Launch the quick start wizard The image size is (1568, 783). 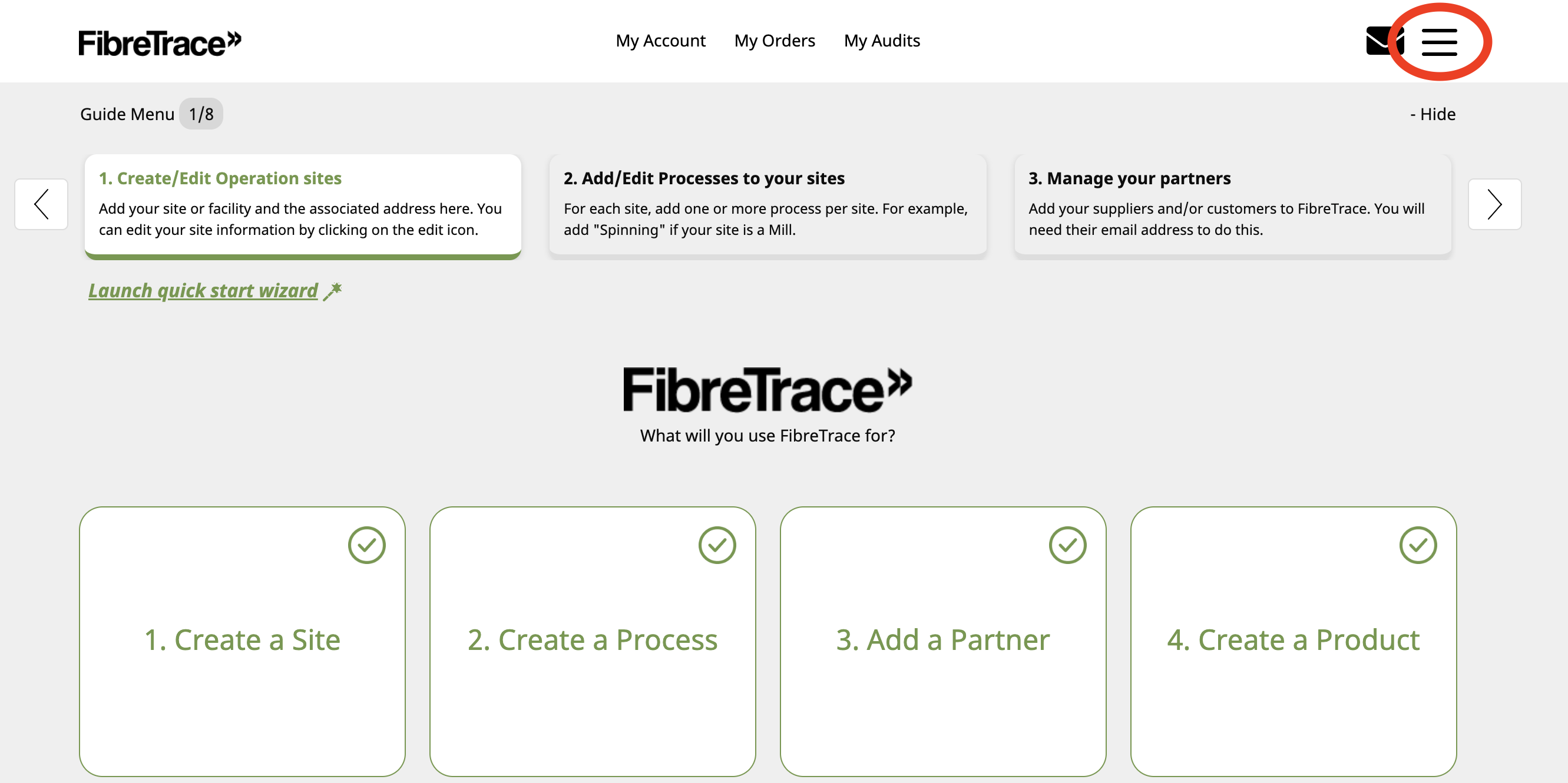(x=203, y=290)
